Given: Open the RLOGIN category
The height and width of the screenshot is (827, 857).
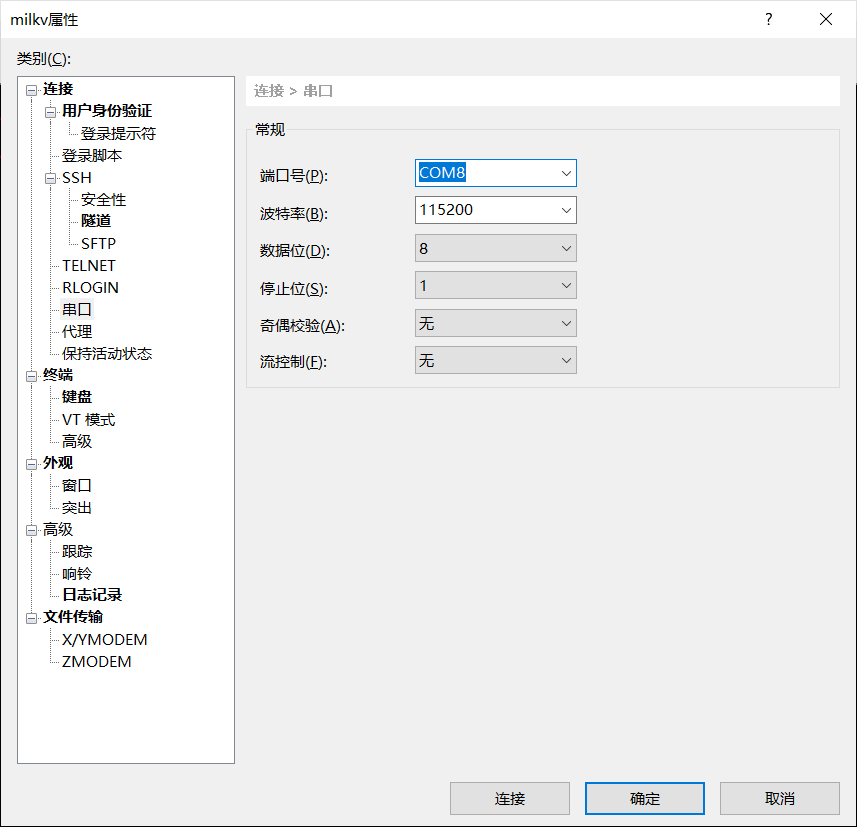Looking at the screenshot, I should pos(90,288).
